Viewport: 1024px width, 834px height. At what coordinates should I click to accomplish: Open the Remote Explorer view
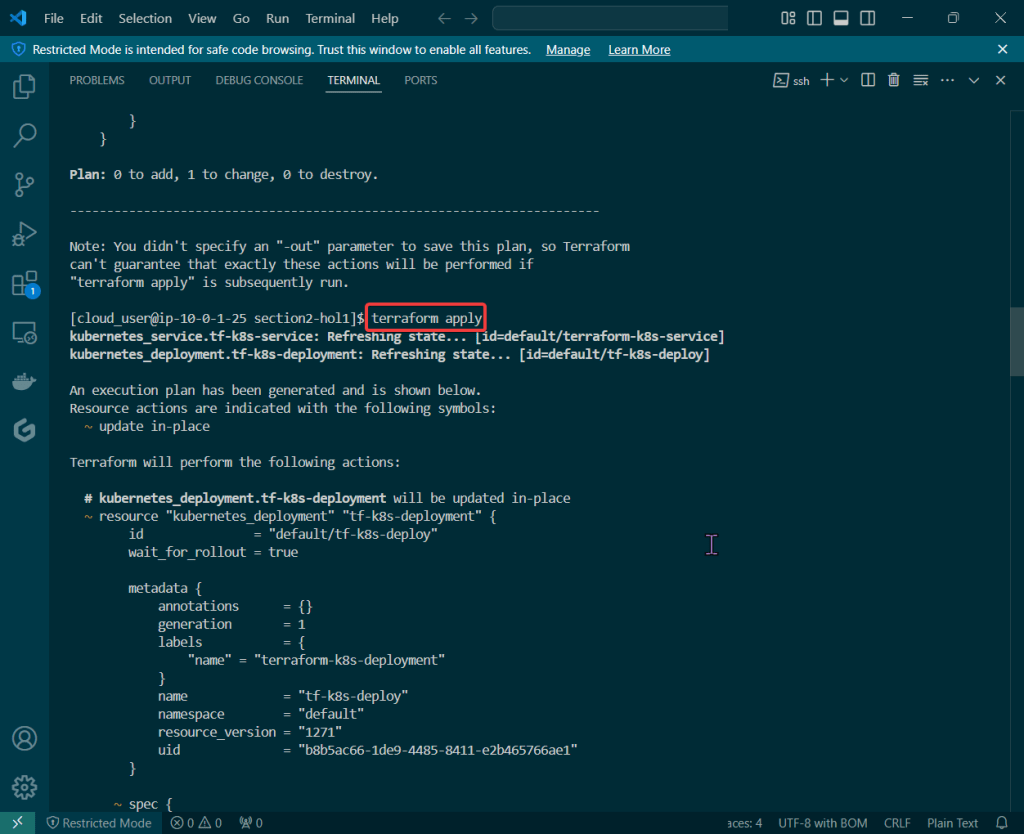click(24, 332)
